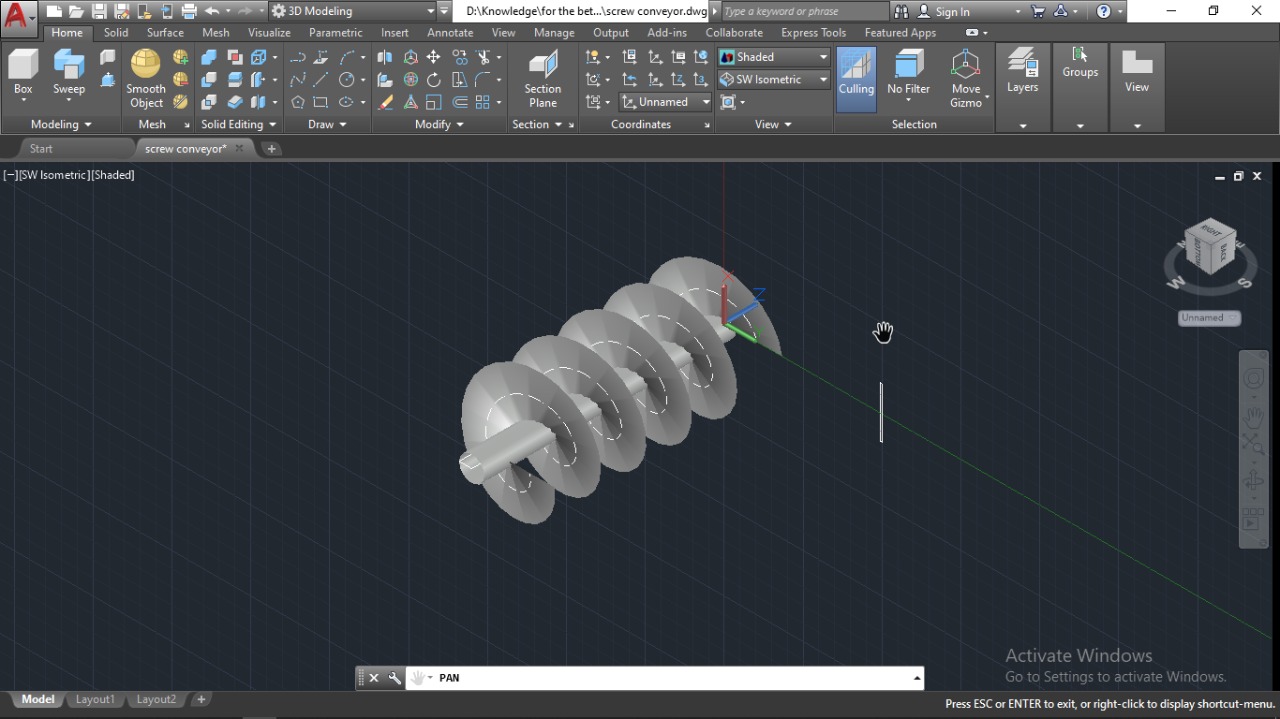Open the Featured Apps tab

tap(900, 32)
